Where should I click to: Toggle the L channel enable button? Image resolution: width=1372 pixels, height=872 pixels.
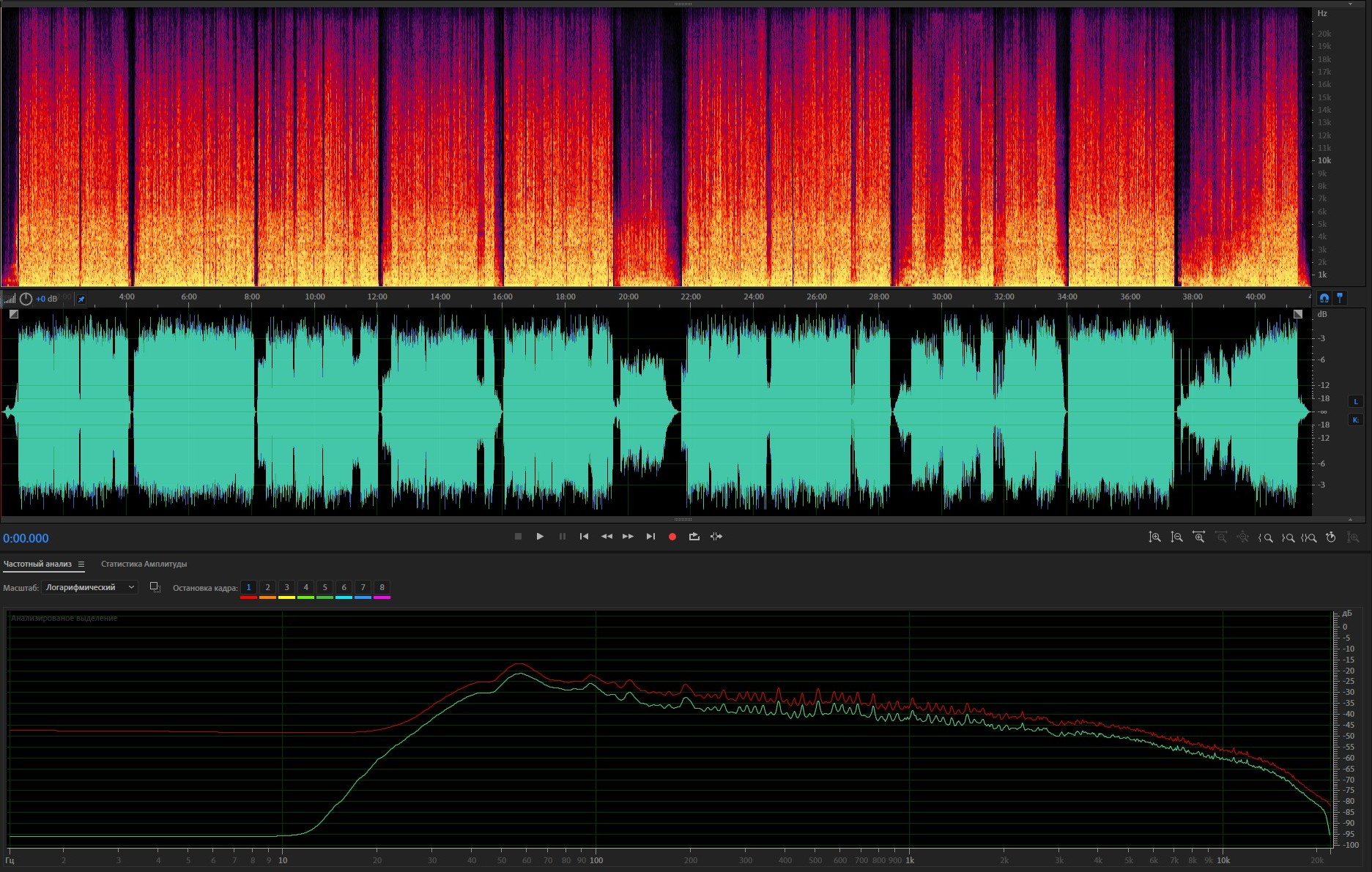pos(1355,401)
